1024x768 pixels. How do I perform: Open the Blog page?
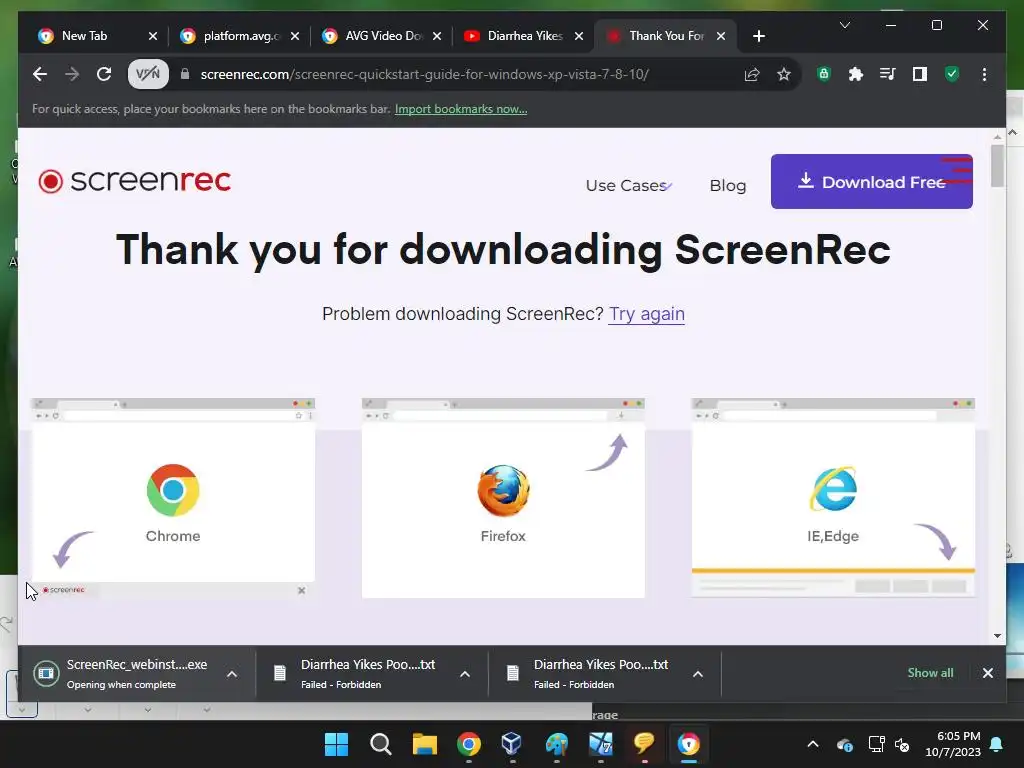coord(728,185)
